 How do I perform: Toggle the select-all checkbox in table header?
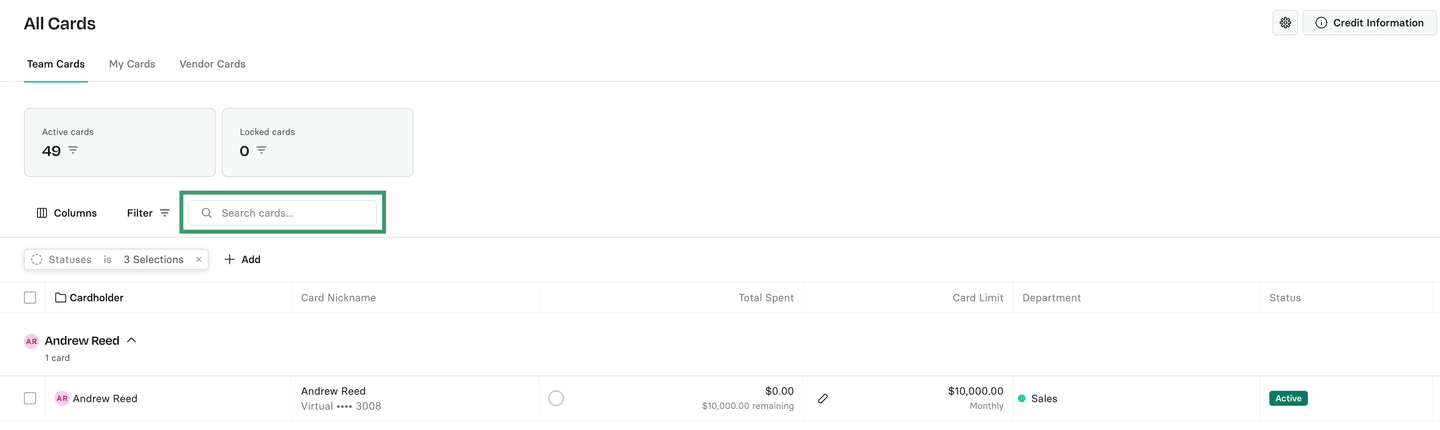(x=30, y=298)
